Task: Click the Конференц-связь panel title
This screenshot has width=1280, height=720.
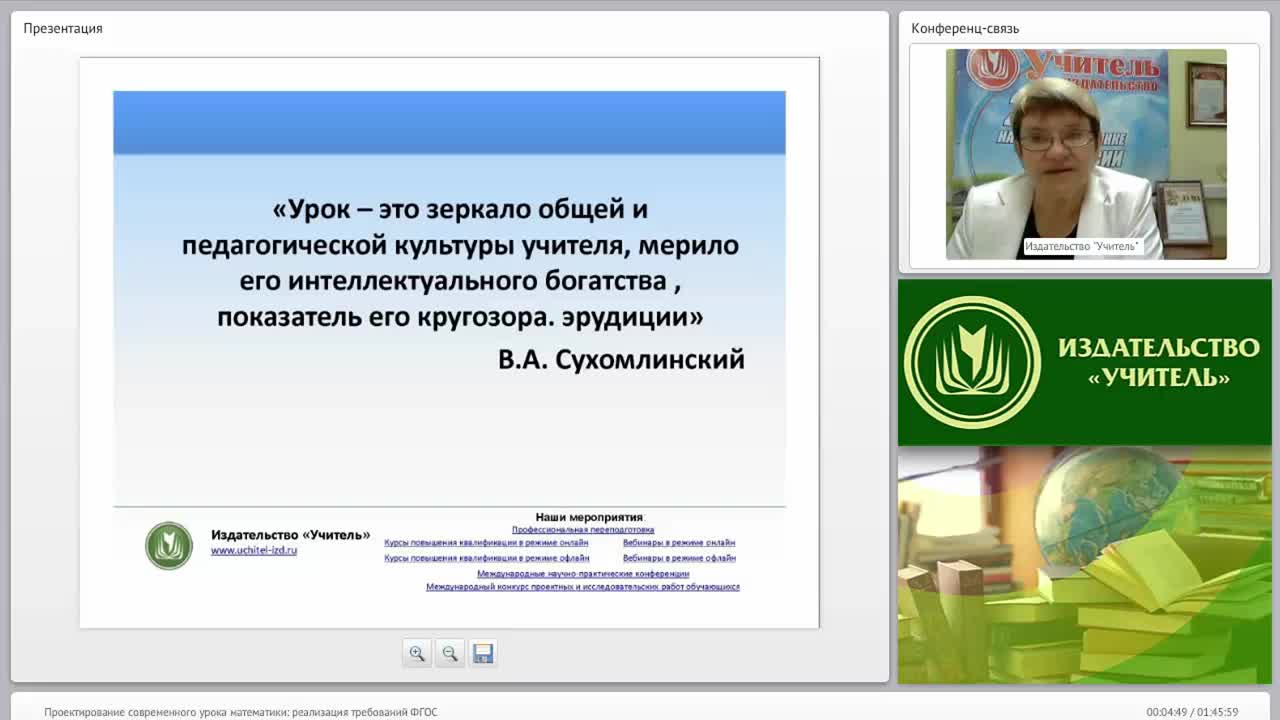Action: [x=965, y=28]
